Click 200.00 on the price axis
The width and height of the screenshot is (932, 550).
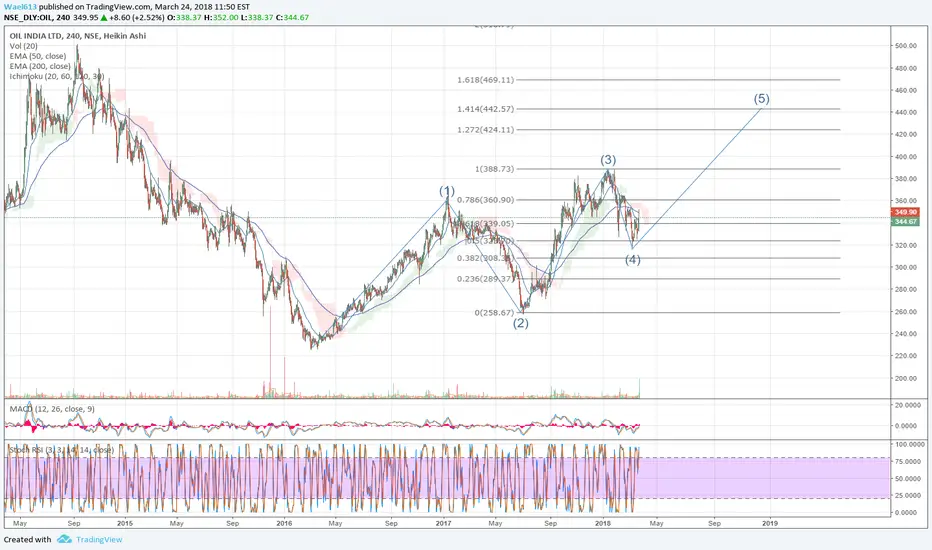[x=905, y=378]
